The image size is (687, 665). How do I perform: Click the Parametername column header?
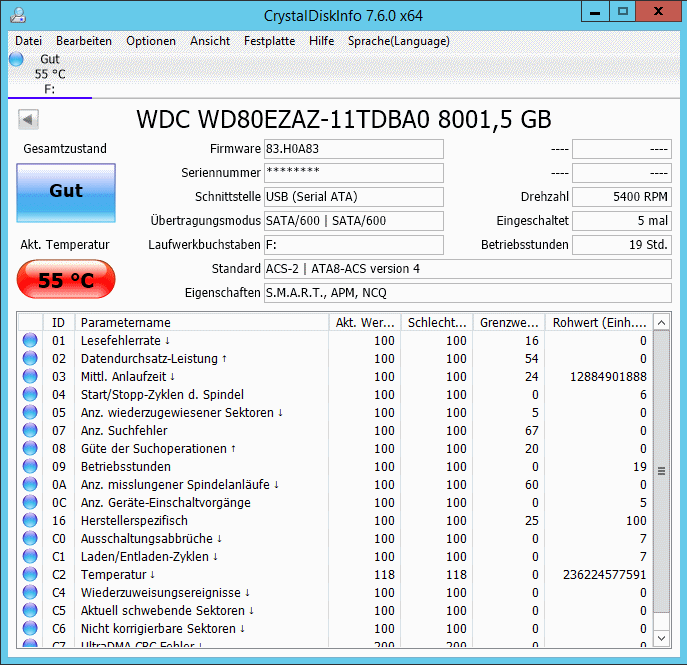pyautogui.click(x=202, y=322)
